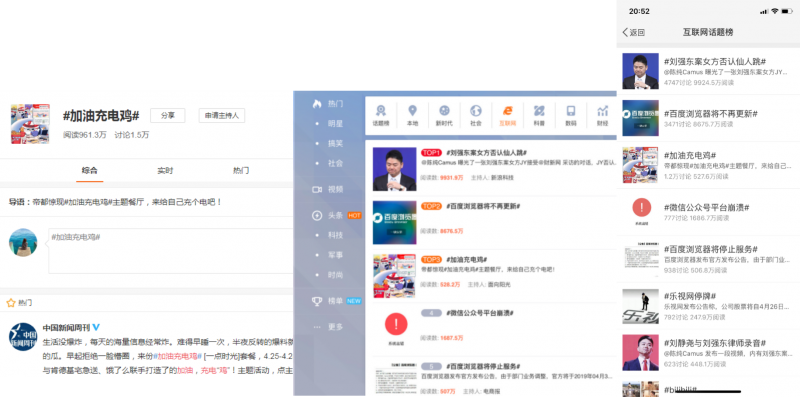Tap the battery indicator in phone status bar
The image size is (800, 397).
coord(787,11)
